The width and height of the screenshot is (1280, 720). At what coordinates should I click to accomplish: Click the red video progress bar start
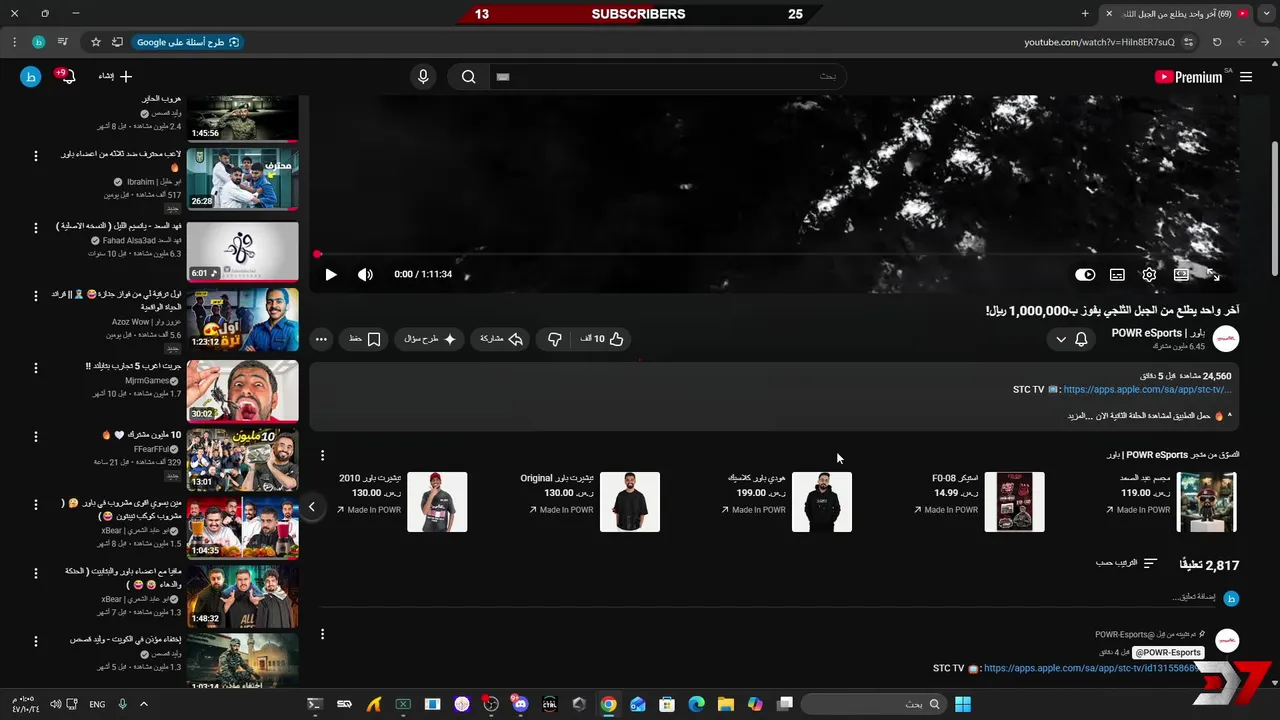point(318,254)
